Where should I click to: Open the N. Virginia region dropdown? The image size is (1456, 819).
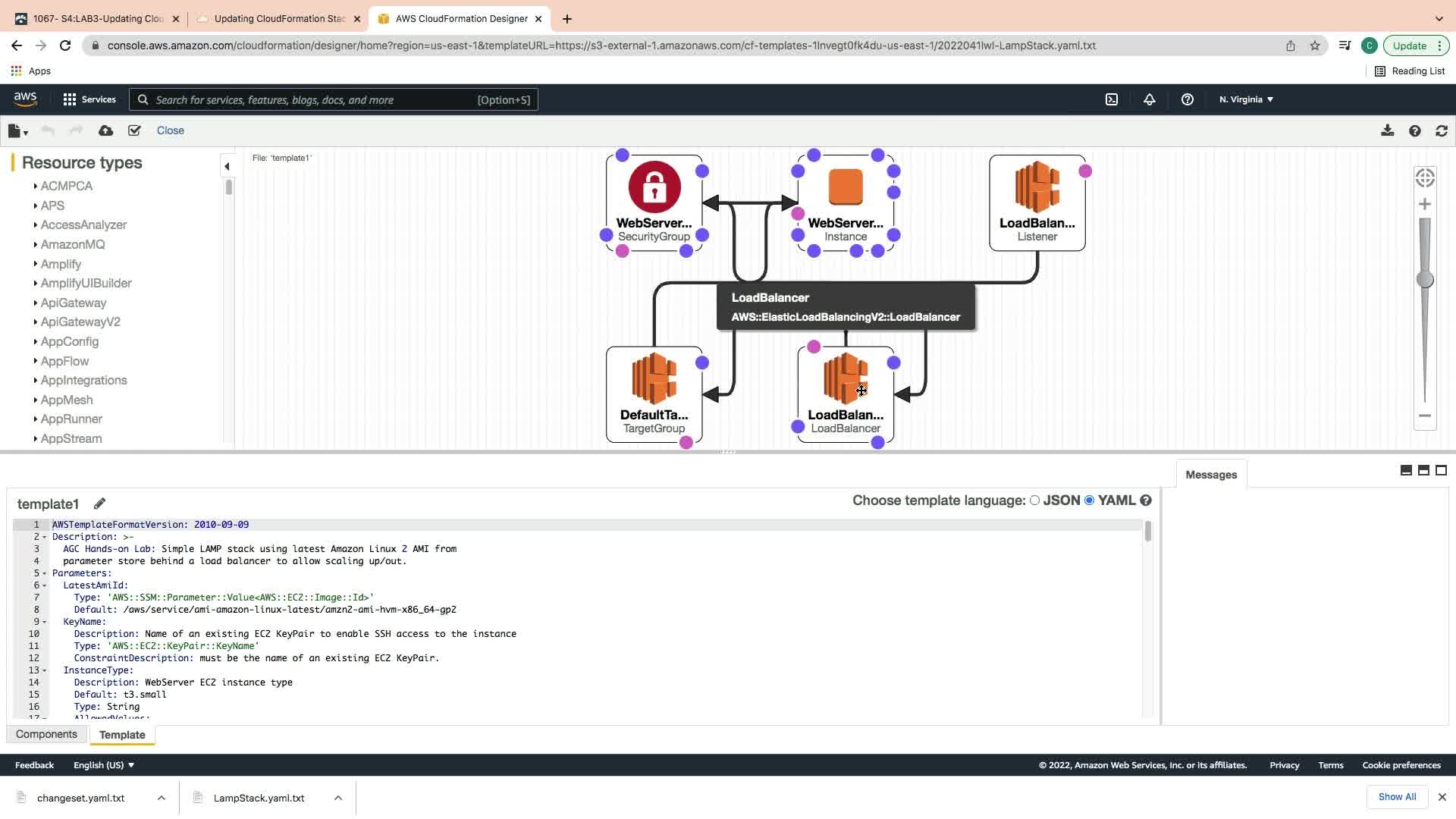(x=1246, y=99)
